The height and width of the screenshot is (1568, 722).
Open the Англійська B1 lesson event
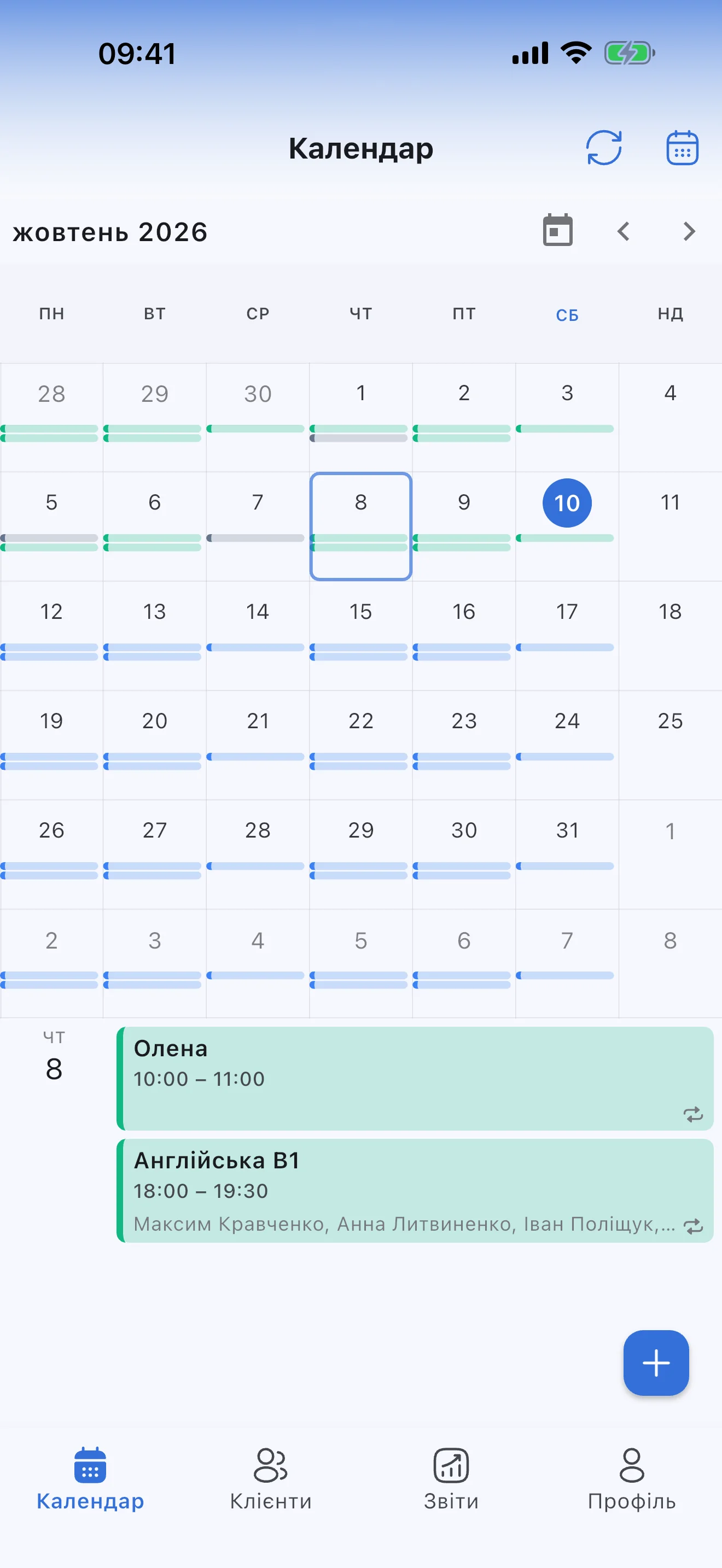click(x=415, y=1190)
